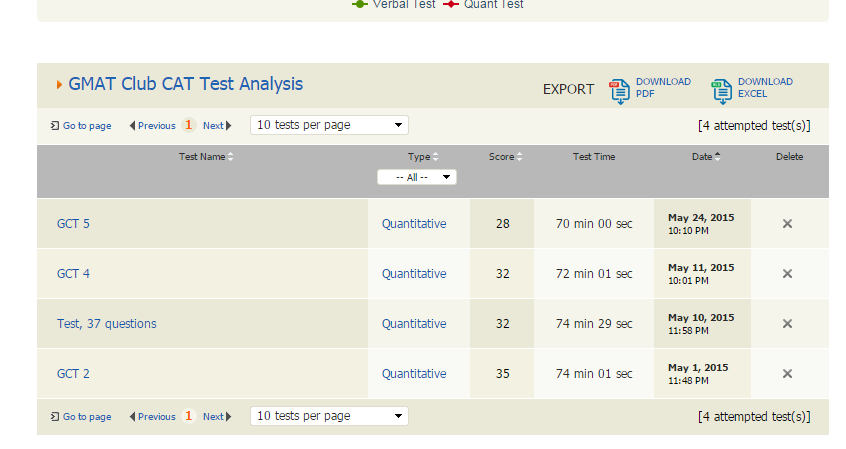846x449 pixels.
Task: Click the bottom 4 attempted test(s) label
Action: pos(754,417)
